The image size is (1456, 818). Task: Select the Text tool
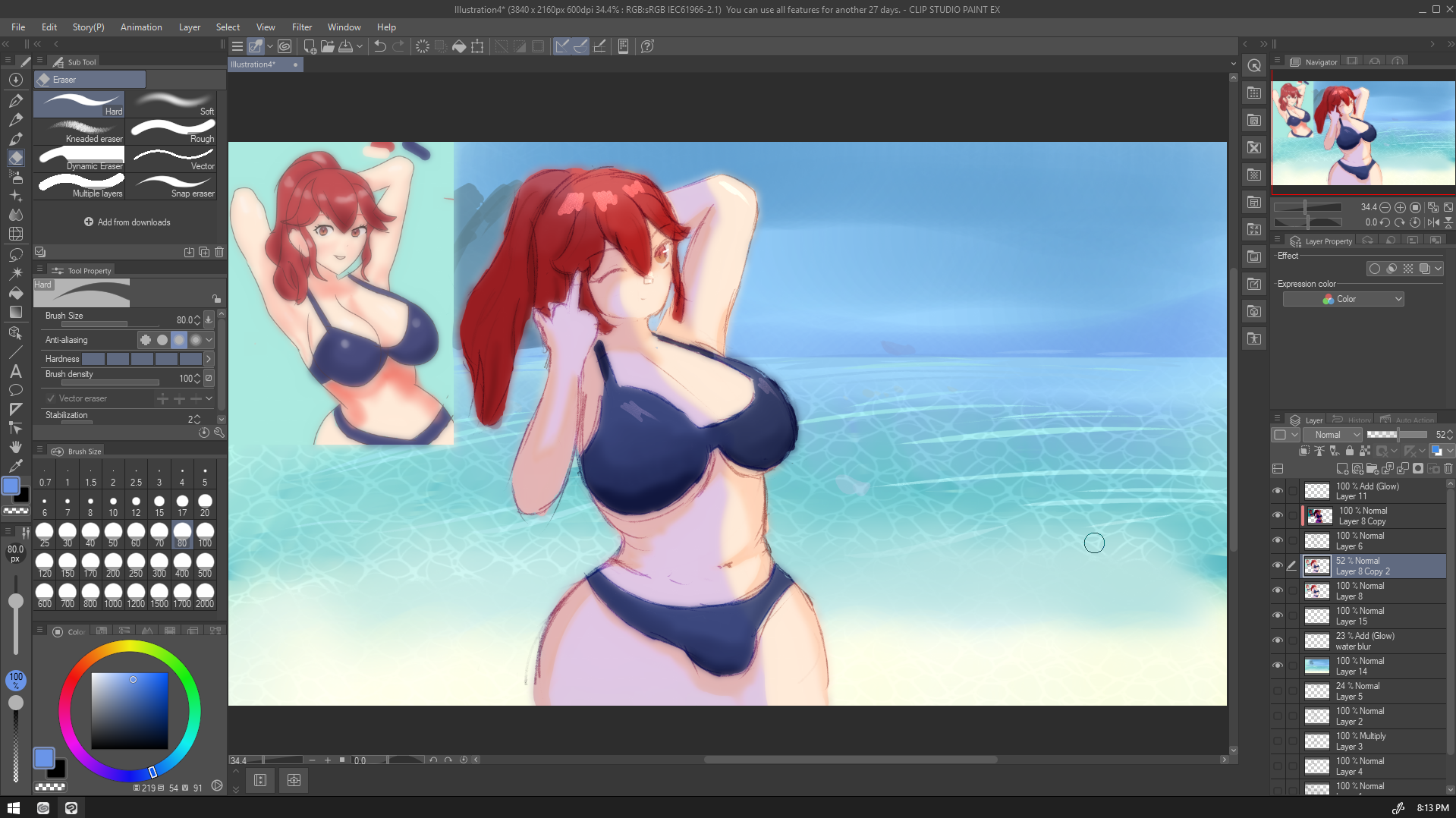16,371
